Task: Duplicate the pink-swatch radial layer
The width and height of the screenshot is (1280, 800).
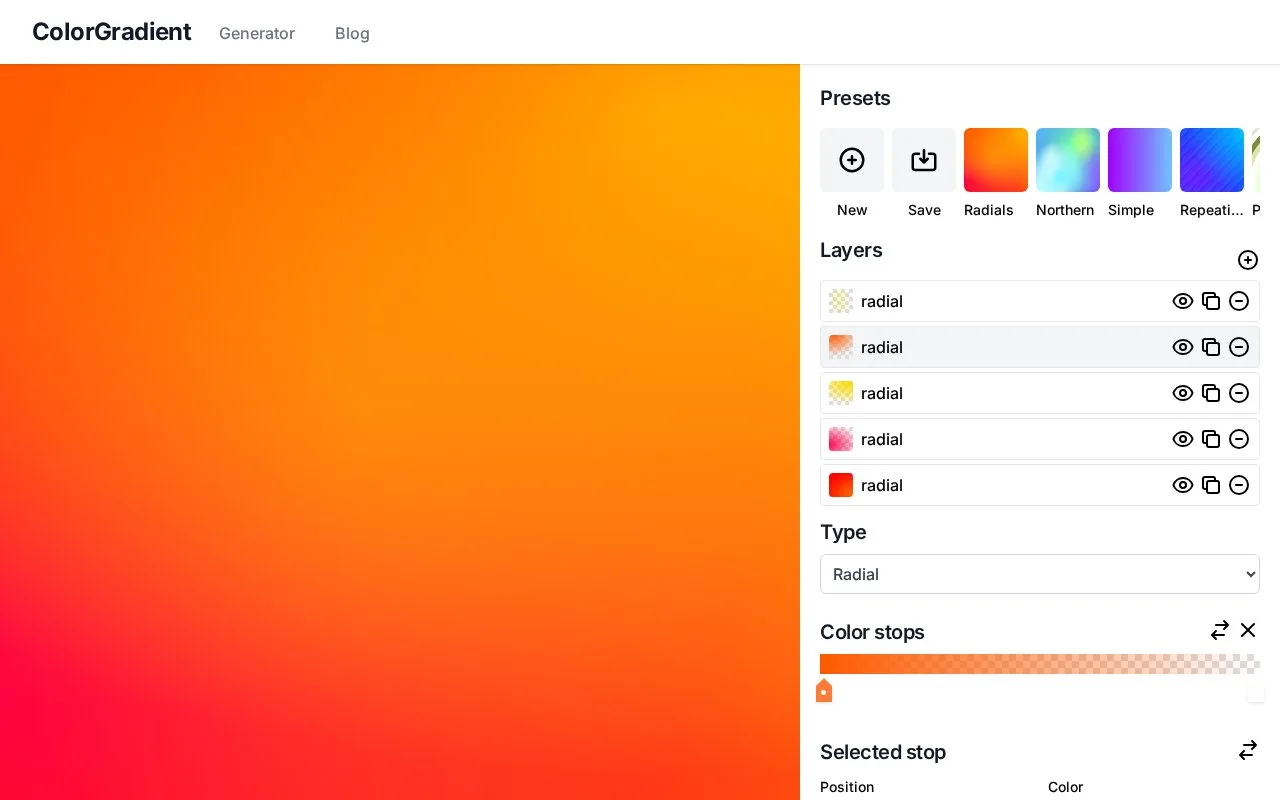Action: [x=1211, y=439]
